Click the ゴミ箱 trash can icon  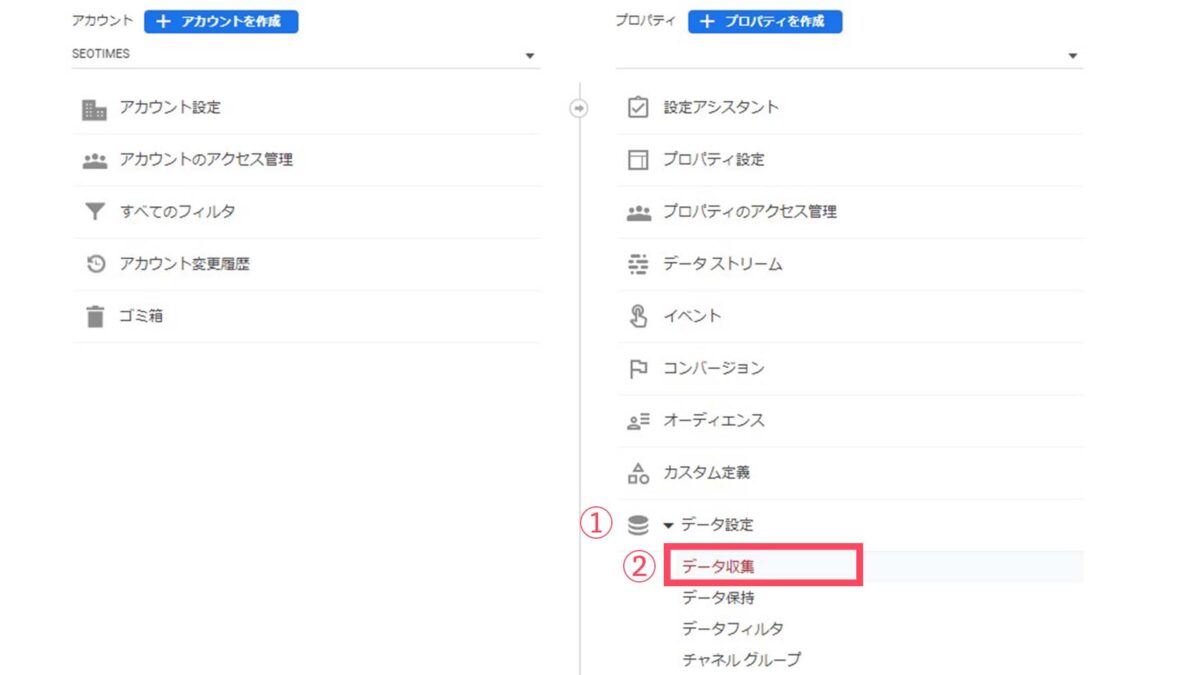pyautogui.click(x=94, y=317)
